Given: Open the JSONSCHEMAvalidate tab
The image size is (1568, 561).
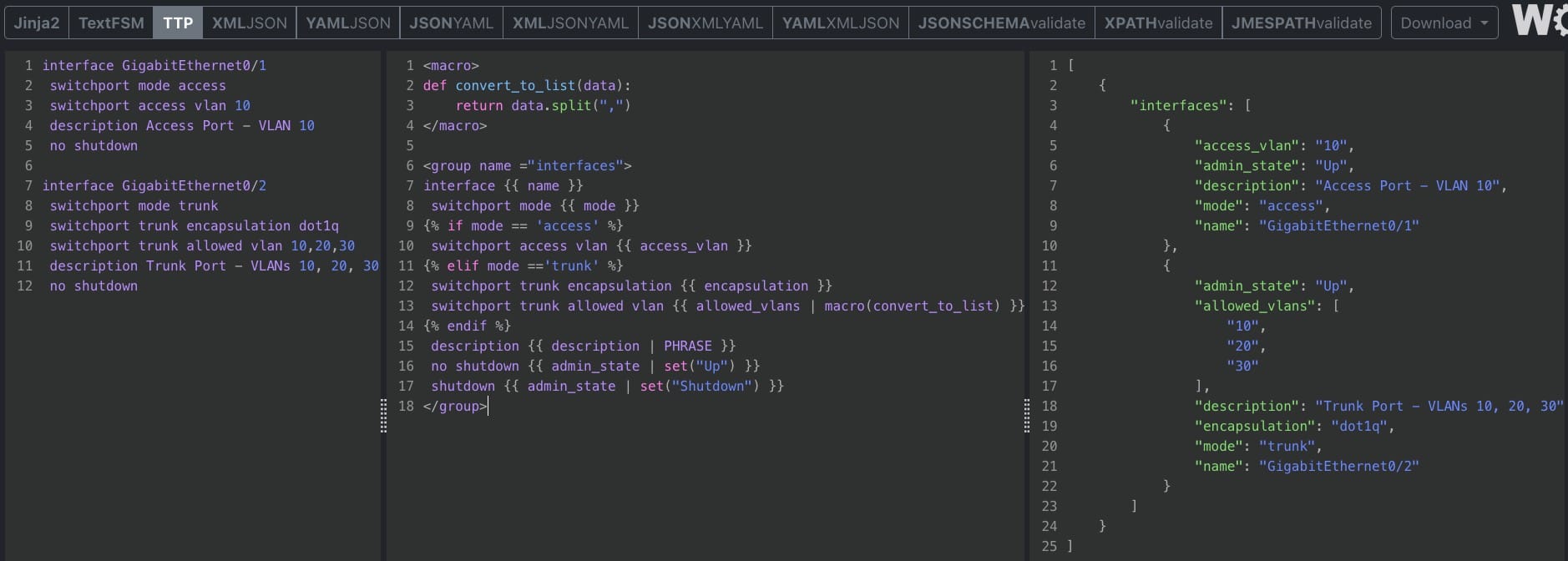Looking at the screenshot, I should 1002,23.
